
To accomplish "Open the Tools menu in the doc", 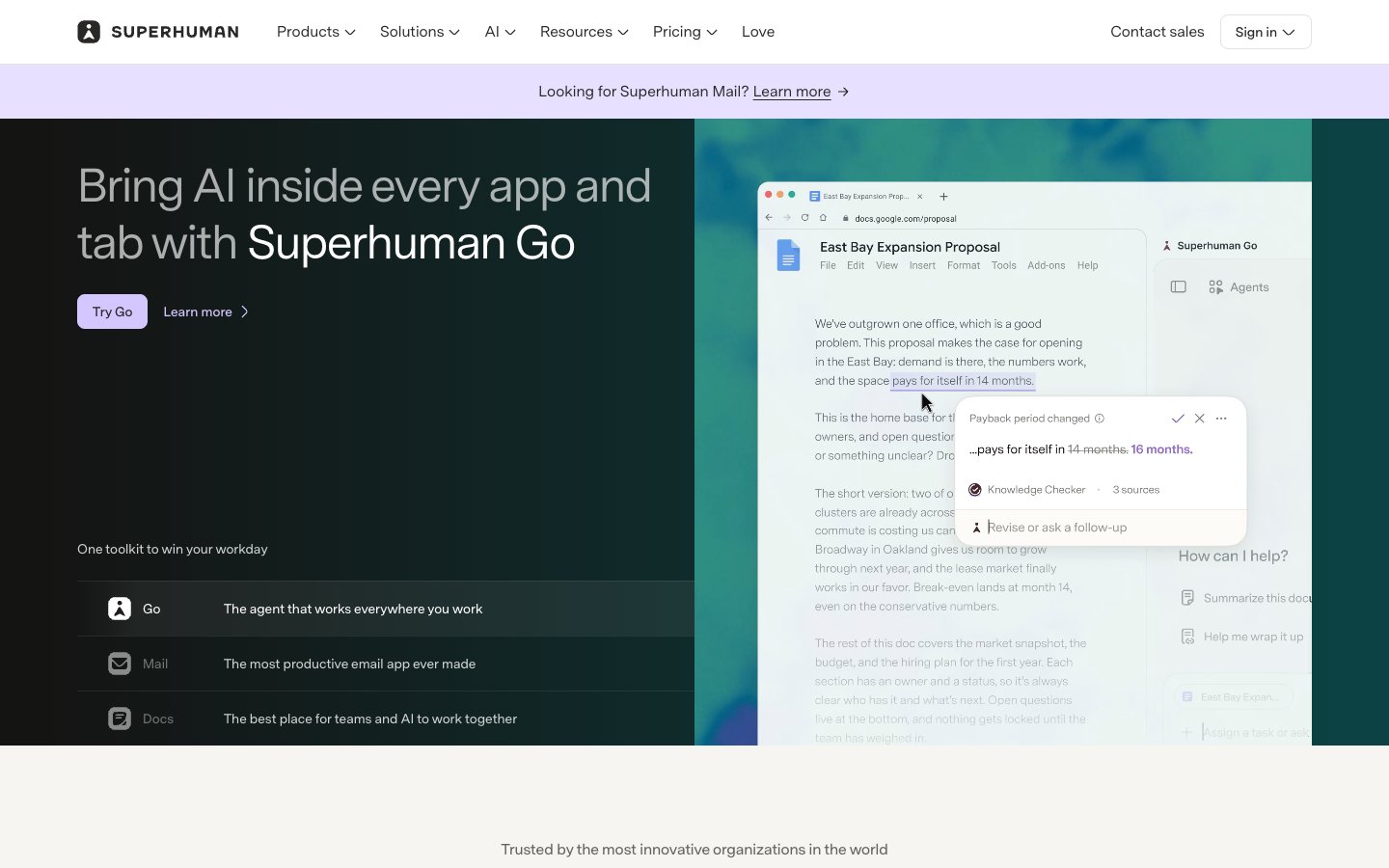I will (x=1004, y=265).
